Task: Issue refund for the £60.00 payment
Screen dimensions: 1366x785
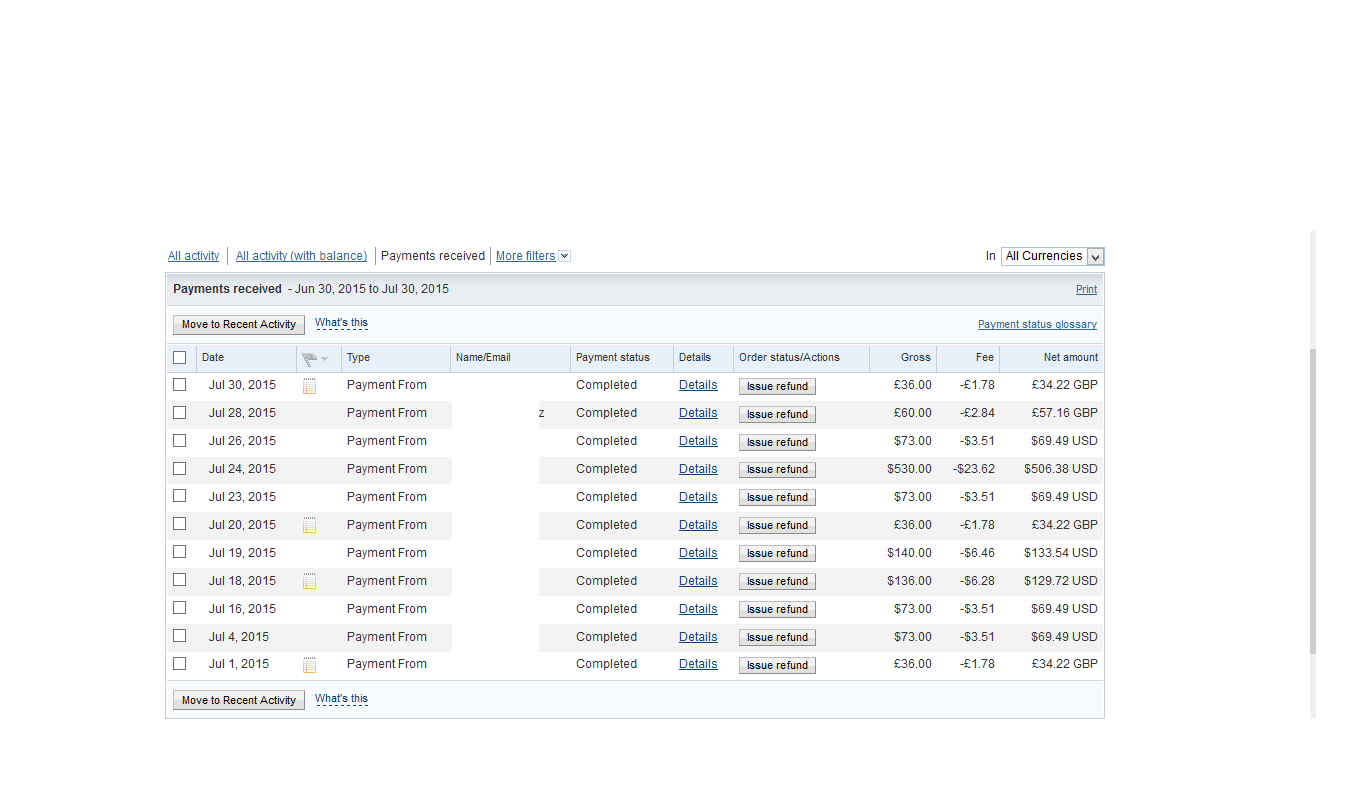Action: click(x=777, y=414)
